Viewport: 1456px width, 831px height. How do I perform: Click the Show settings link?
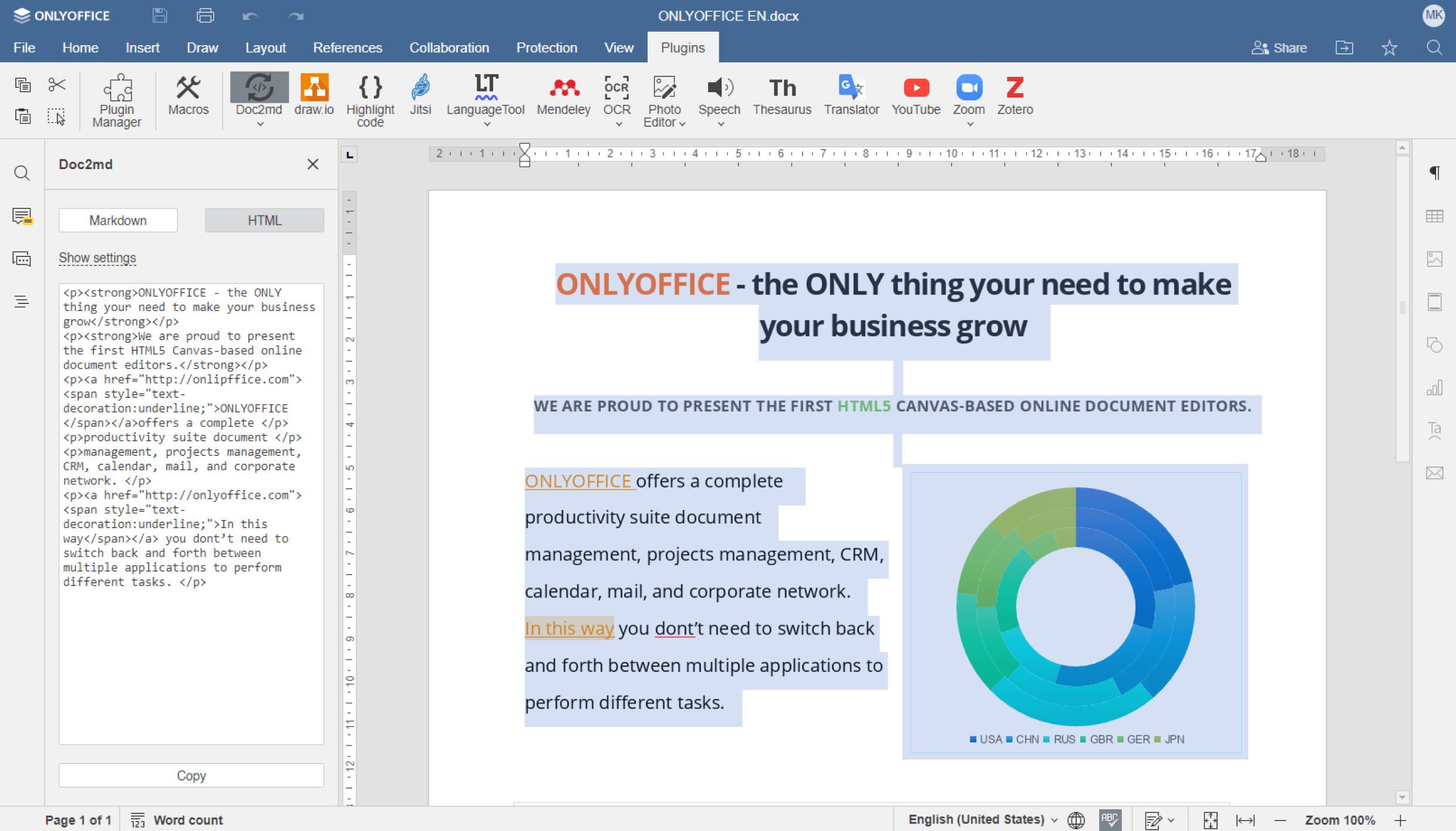(97, 258)
